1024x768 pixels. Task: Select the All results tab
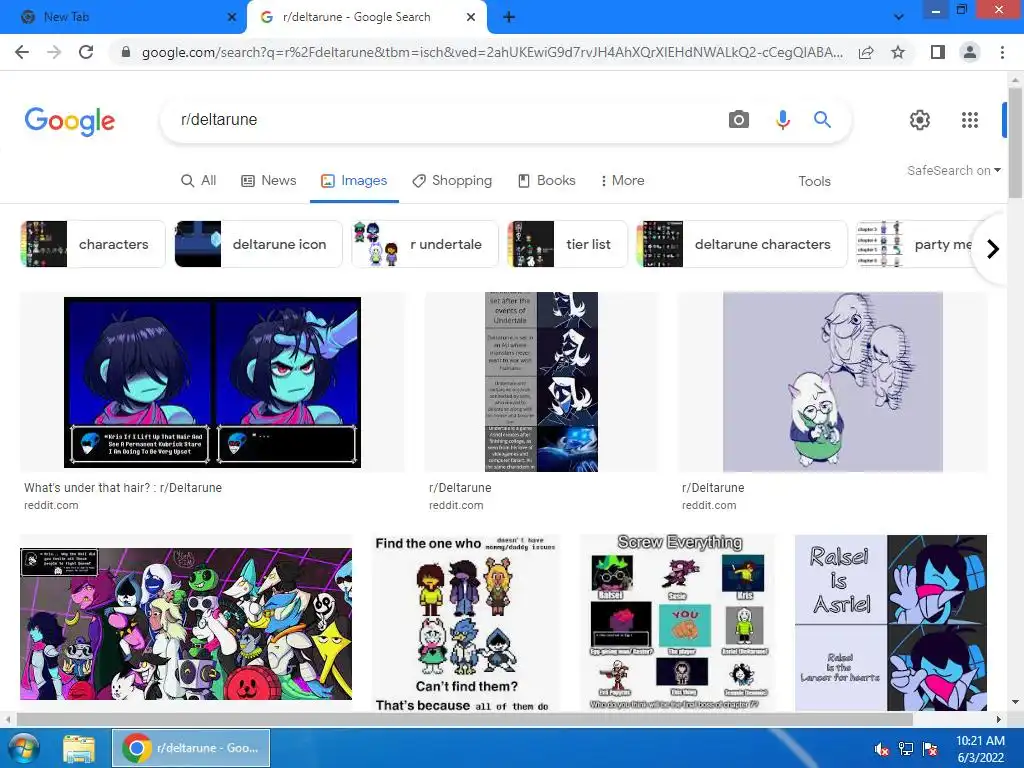tap(198, 181)
